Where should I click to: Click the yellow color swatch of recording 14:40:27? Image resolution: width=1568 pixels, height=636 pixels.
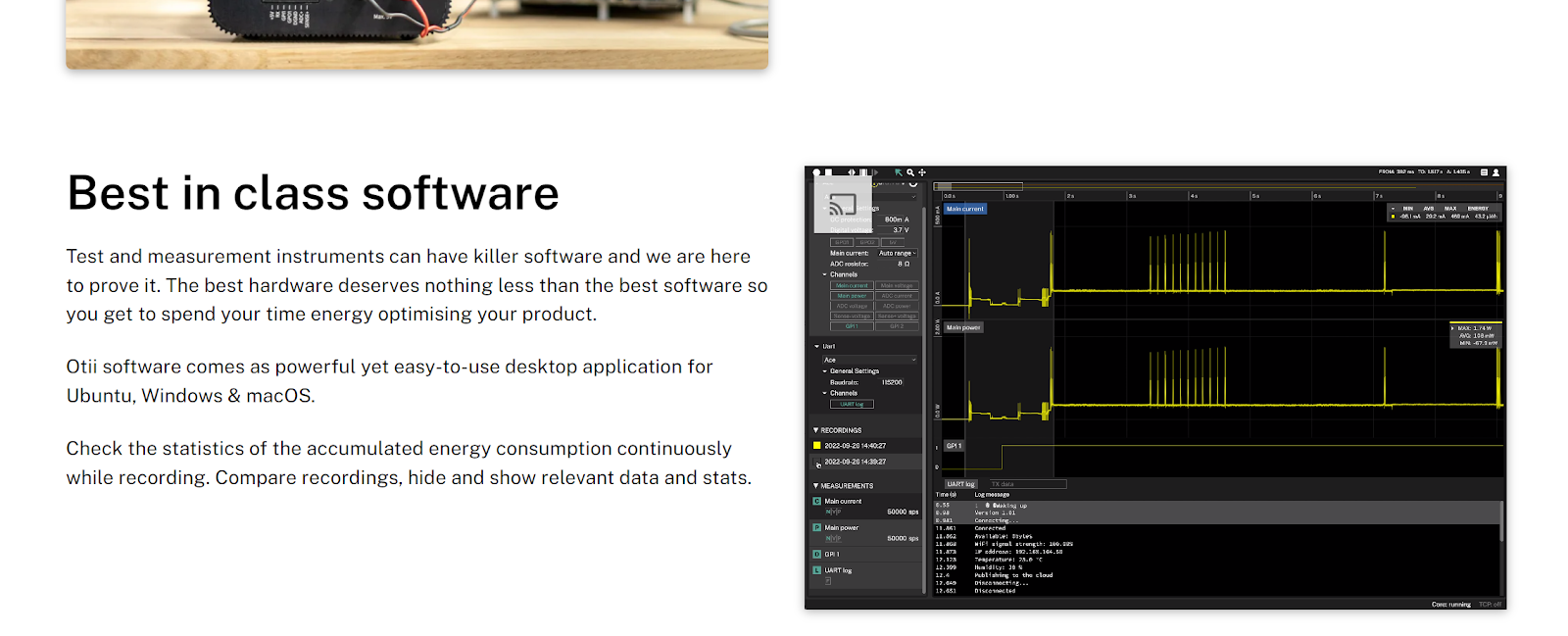point(816,445)
